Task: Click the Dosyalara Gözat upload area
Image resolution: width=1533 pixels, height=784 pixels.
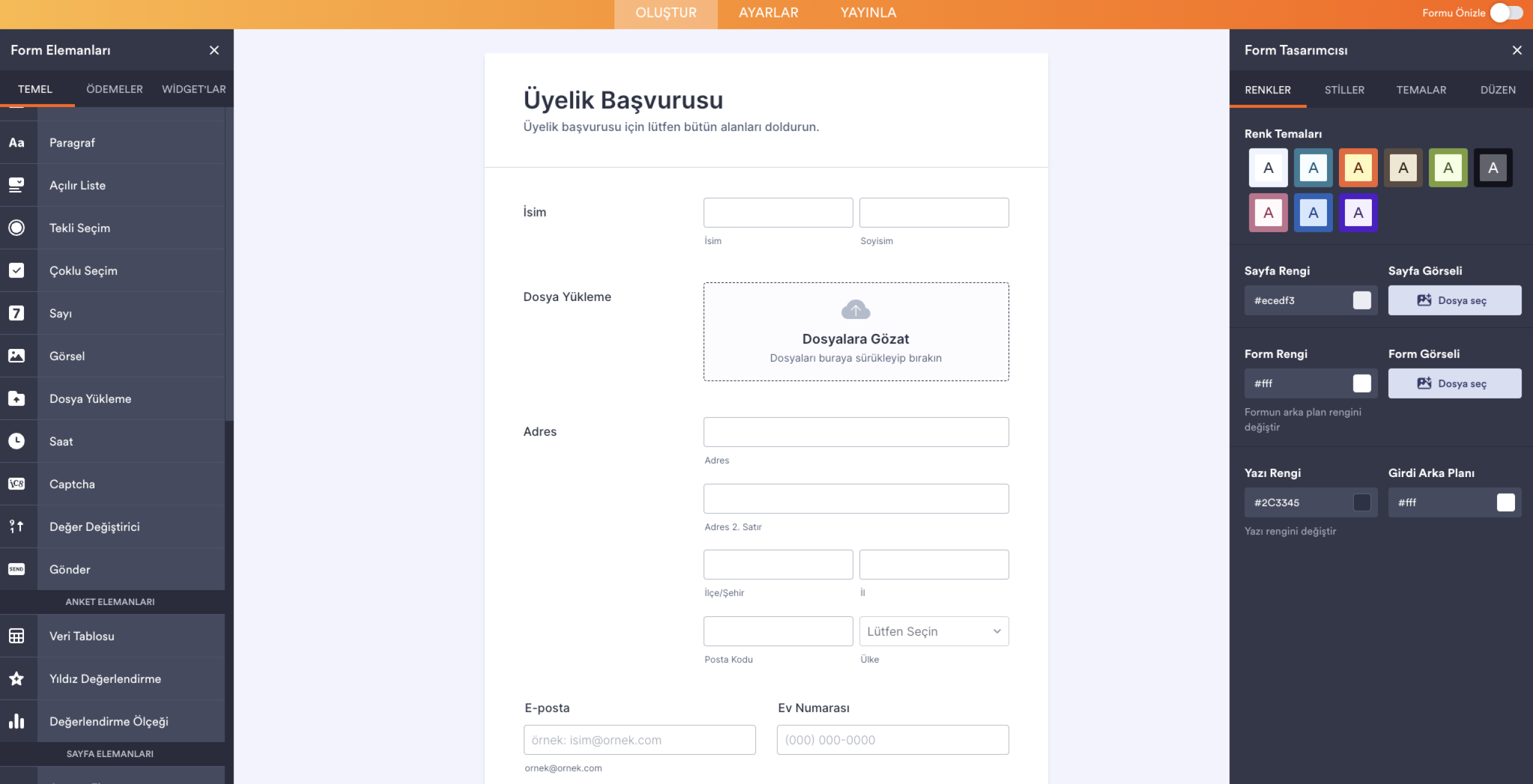Action: click(x=856, y=332)
